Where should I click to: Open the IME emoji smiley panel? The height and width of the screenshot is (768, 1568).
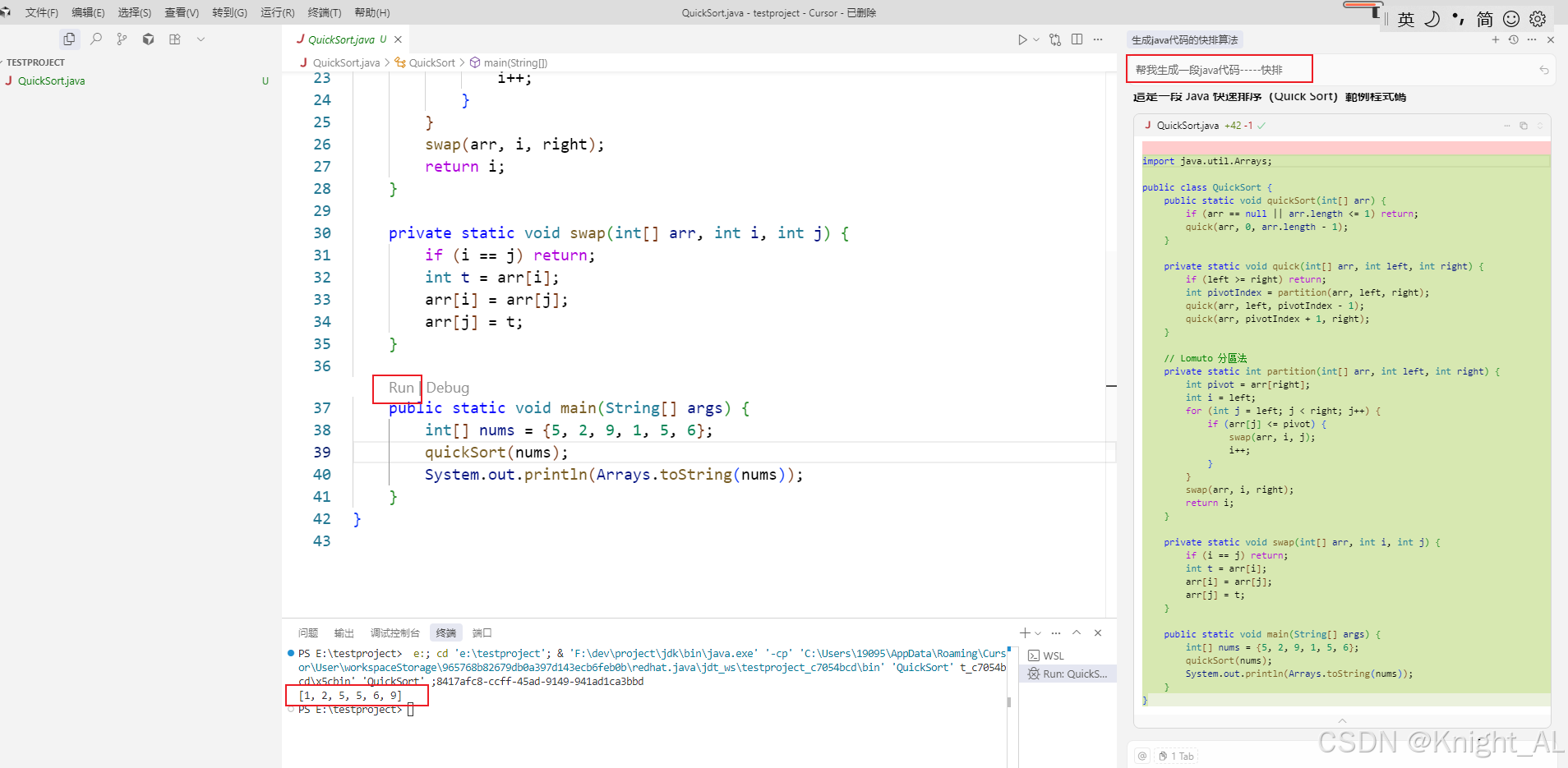click(x=1511, y=19)
